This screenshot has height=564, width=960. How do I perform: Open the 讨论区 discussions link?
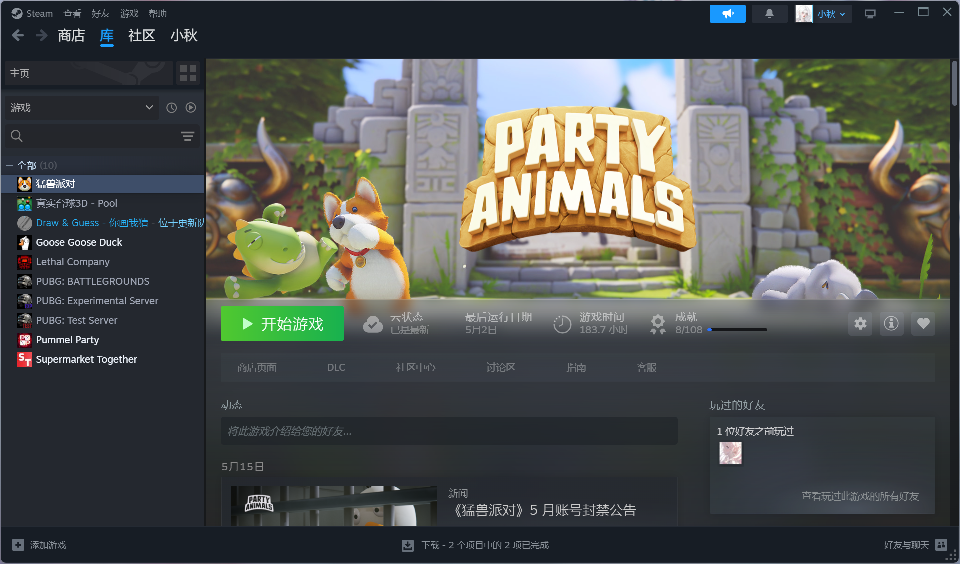coord(501,367)
